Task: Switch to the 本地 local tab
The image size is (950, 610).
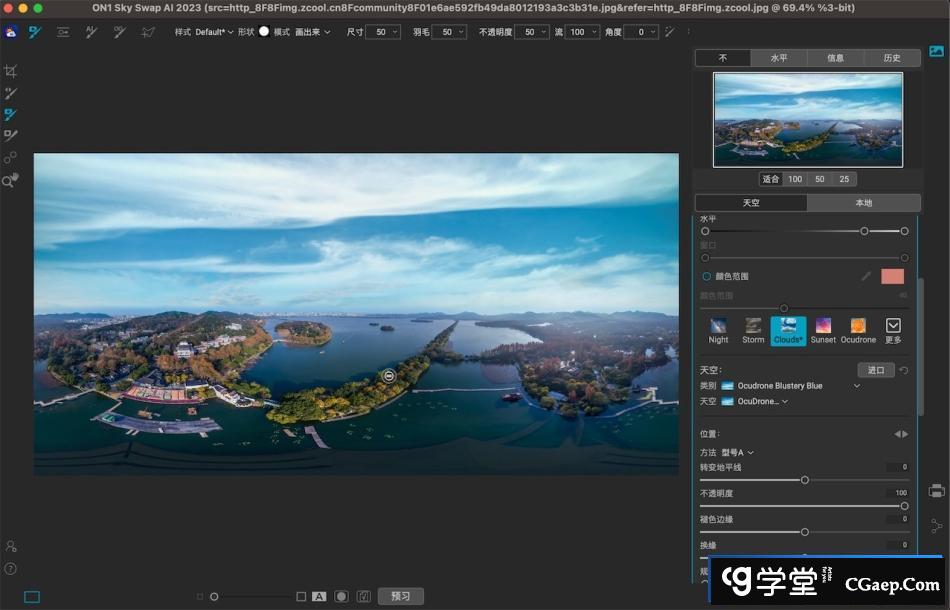Action: (x=863, y=203)
